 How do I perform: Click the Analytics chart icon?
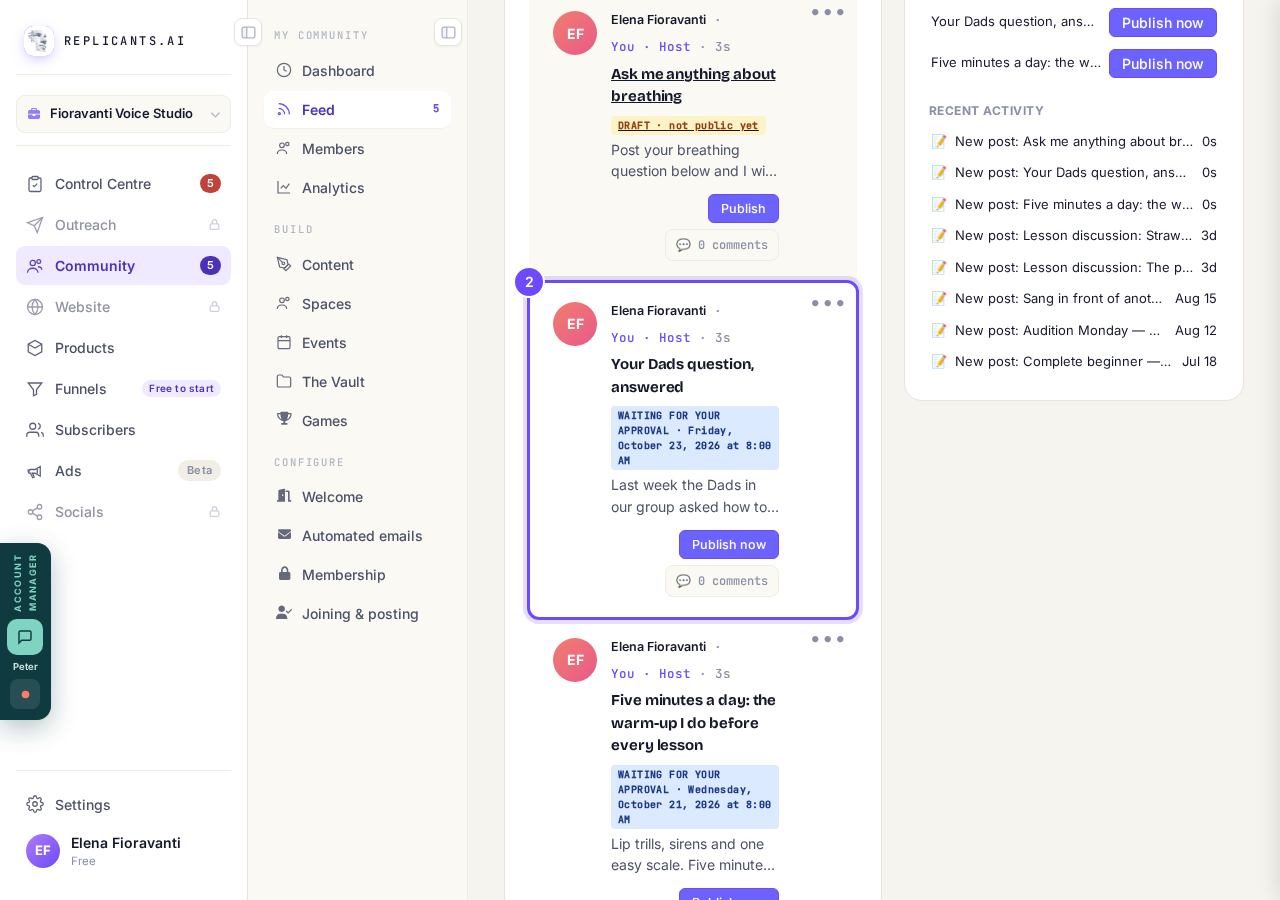(x=284, y=187)
